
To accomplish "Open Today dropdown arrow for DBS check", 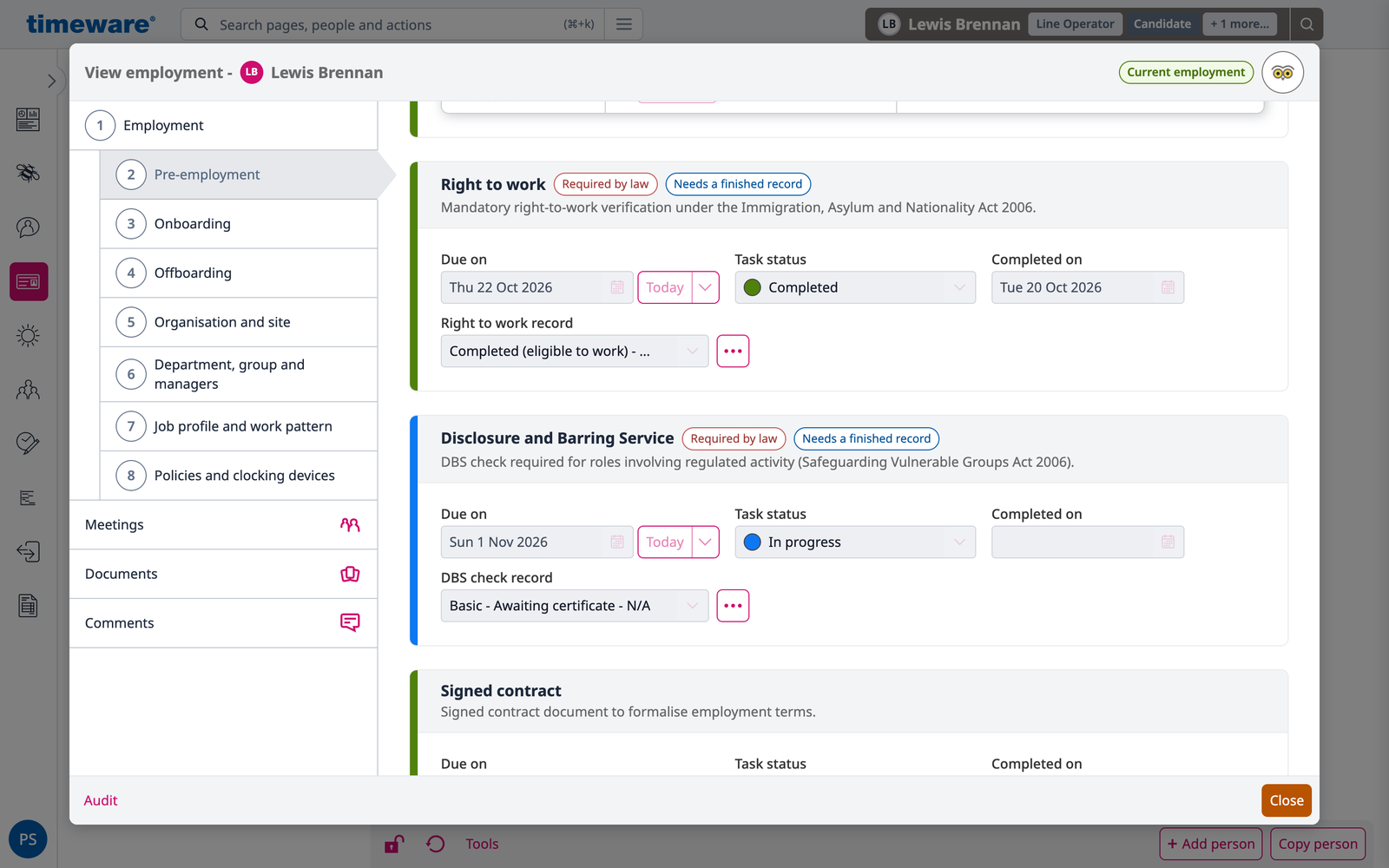I will coord(706,542).
